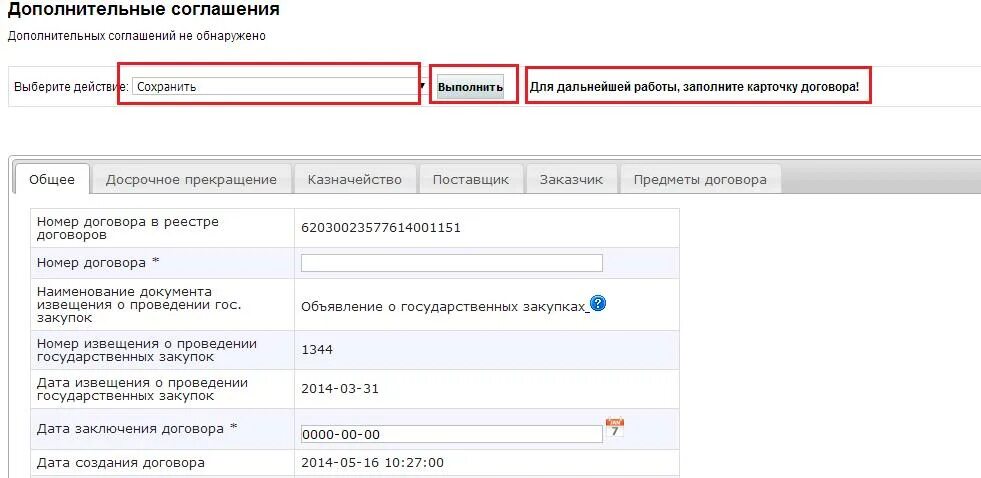Click the Дата заключения договора label
981x478 pixels.
click(137, 429)
